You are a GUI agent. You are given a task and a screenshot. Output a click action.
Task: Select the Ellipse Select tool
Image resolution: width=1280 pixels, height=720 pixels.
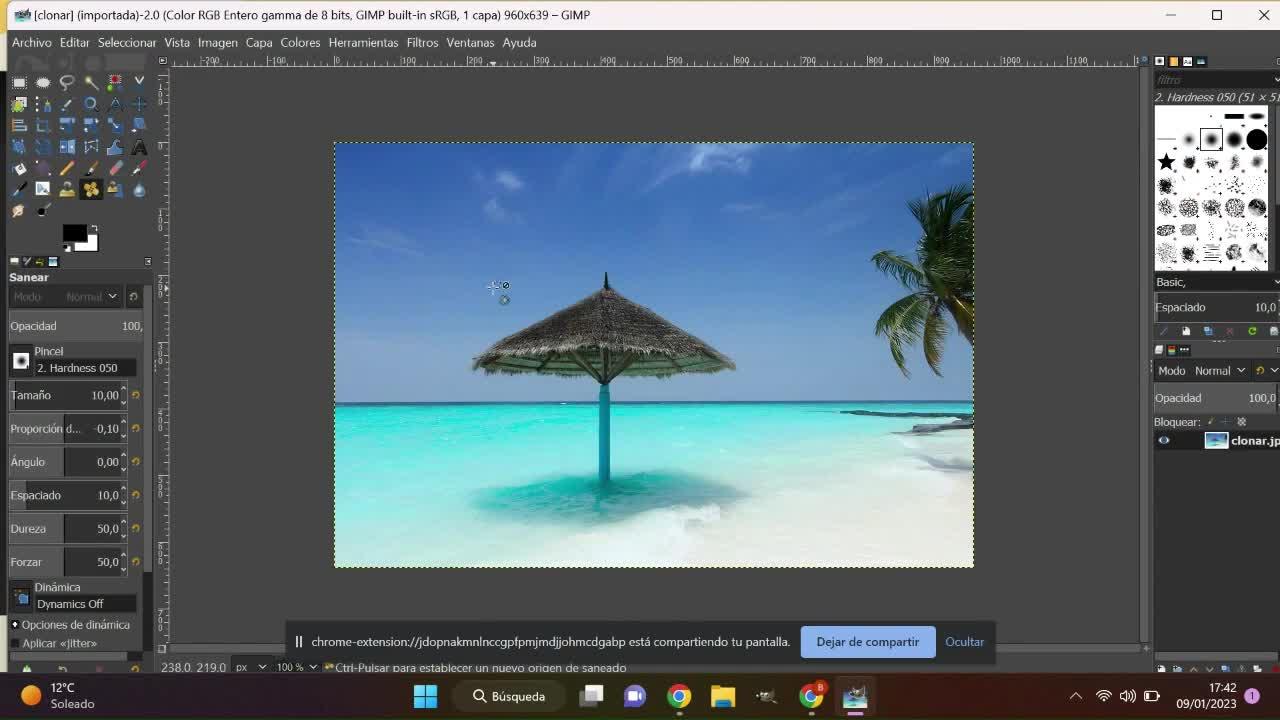[x=43, y=82]
